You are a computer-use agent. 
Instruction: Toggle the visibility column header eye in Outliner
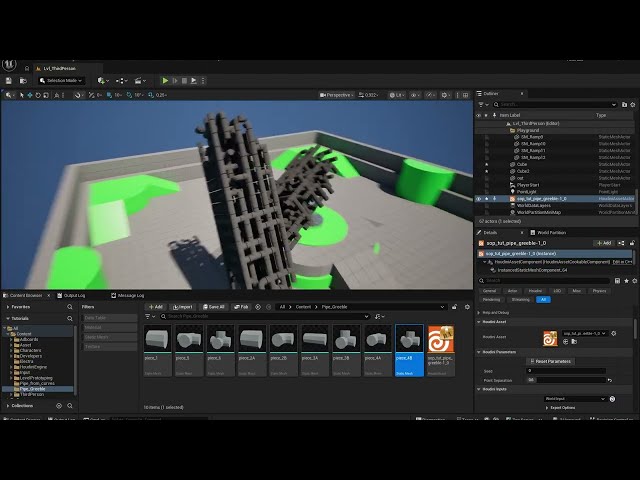(x=478, y=116)
